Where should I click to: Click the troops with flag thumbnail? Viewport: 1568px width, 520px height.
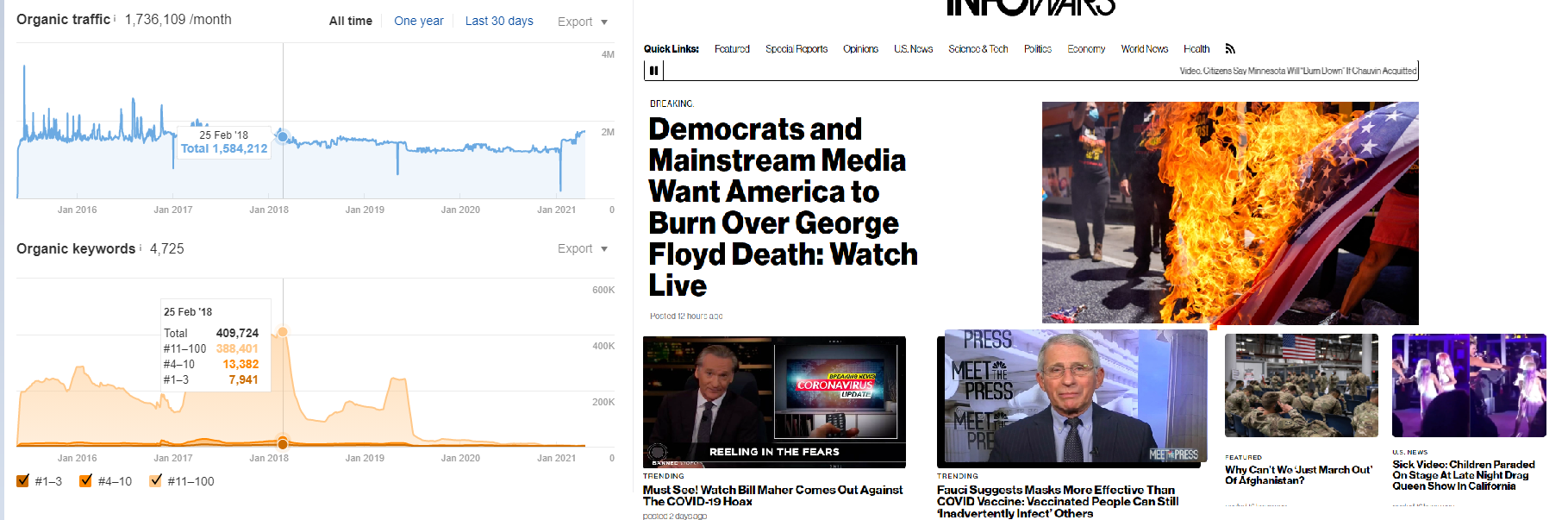click(x=1302, y=385)
